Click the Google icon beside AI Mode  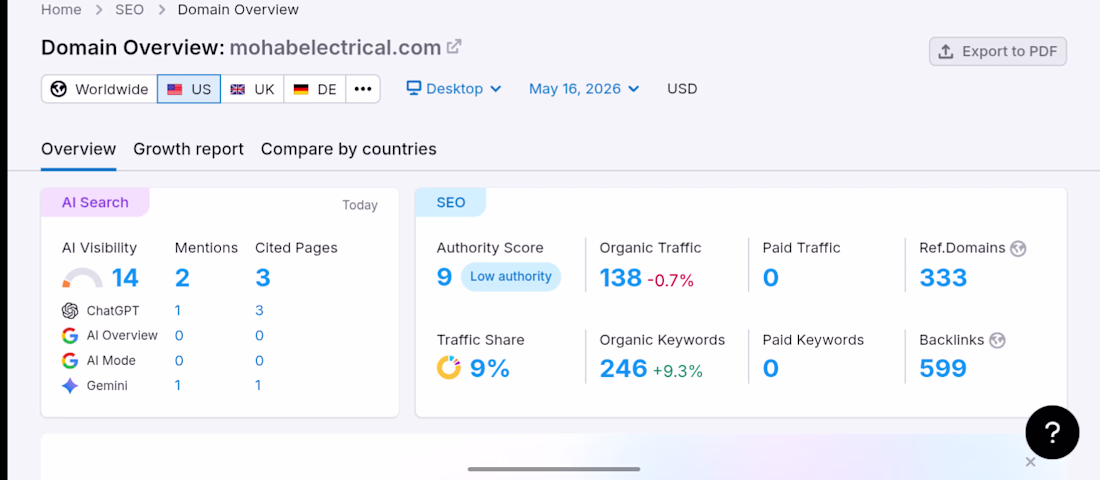coord(69,361)
